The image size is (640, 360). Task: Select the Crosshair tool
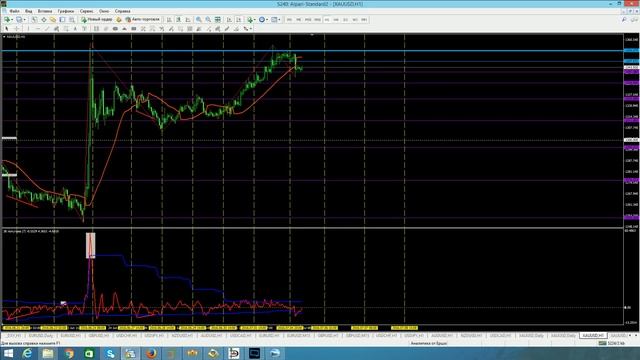[x=16, y=29]
